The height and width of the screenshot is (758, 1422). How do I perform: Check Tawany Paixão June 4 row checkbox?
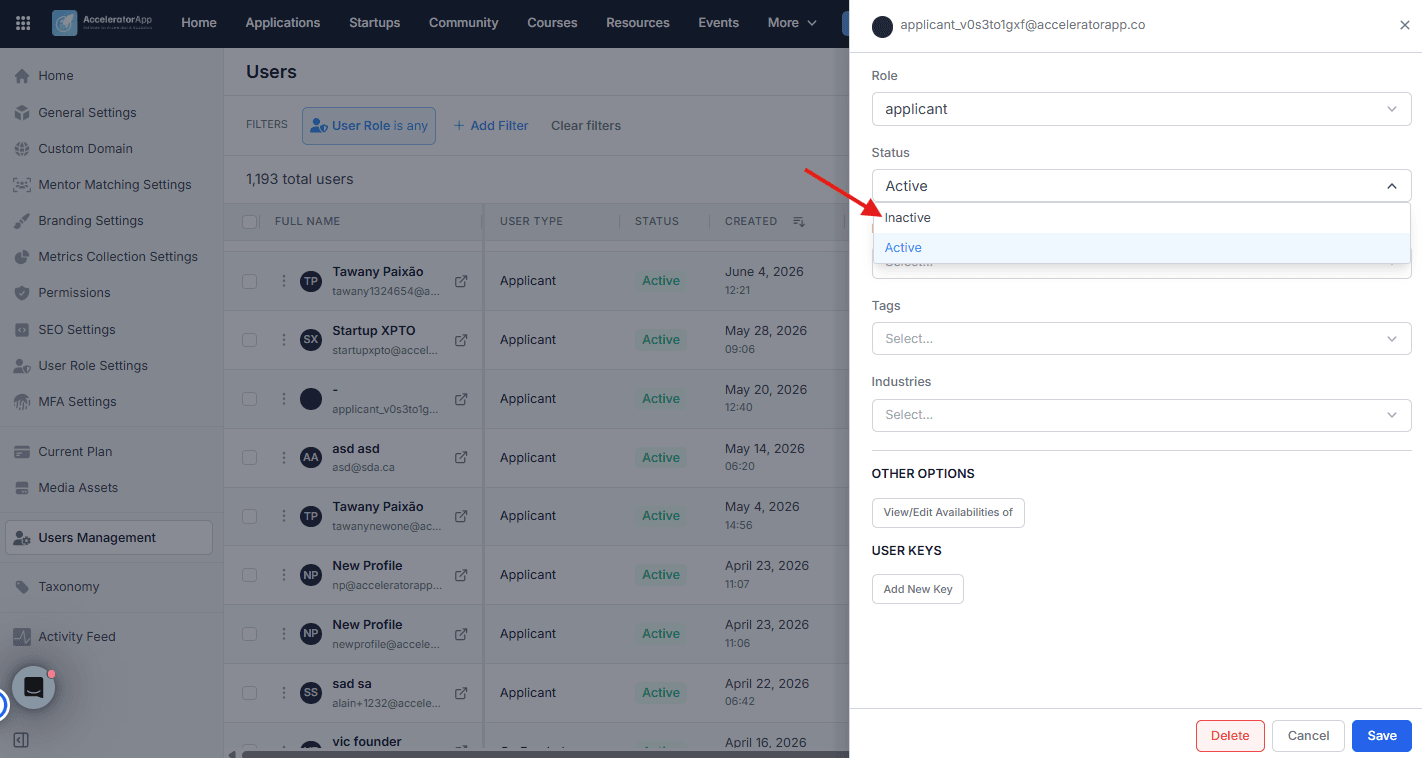pyautogui.click(x=250, y=281)
